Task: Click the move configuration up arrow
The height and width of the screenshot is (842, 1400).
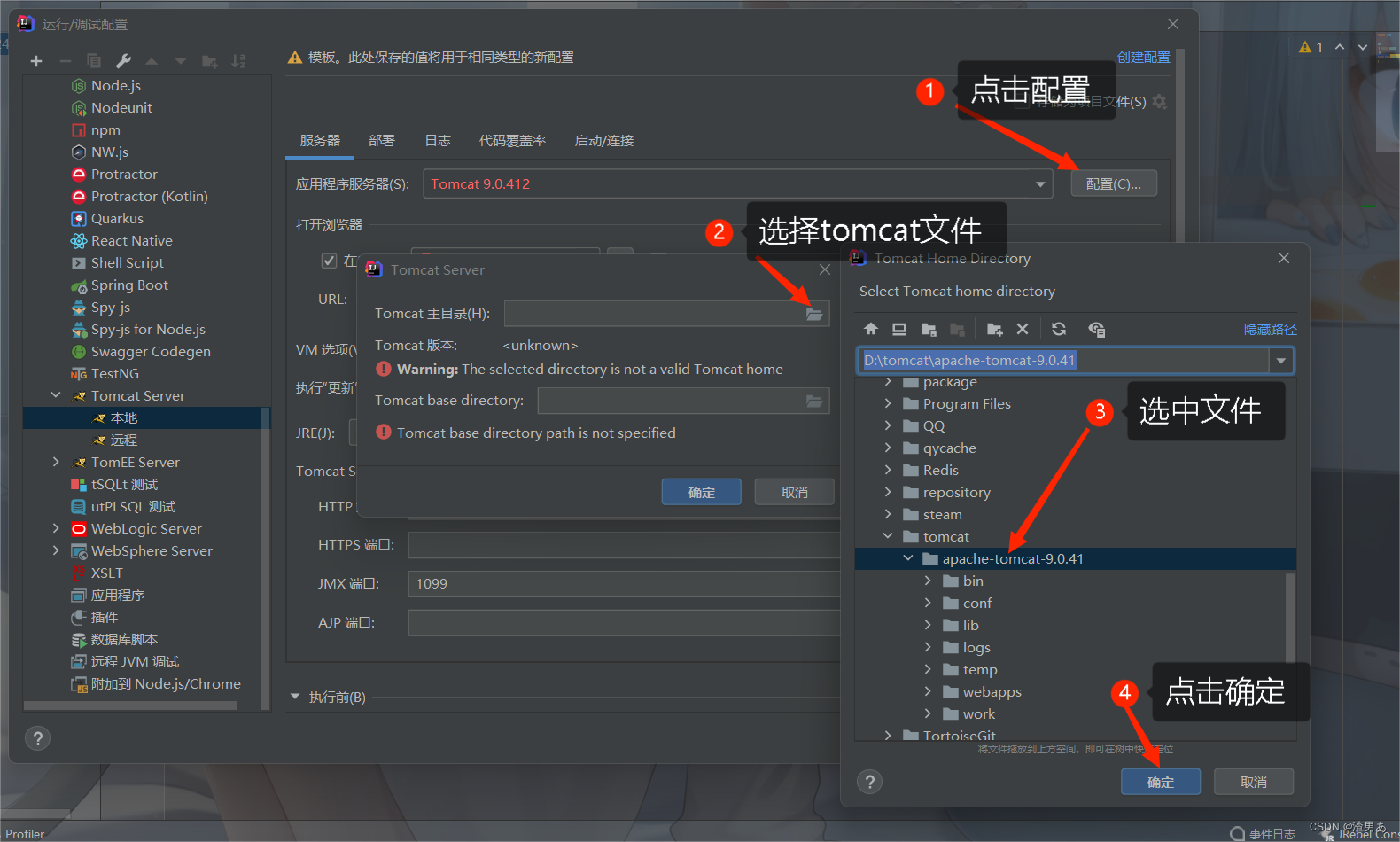Action: (x=152, y=61)
